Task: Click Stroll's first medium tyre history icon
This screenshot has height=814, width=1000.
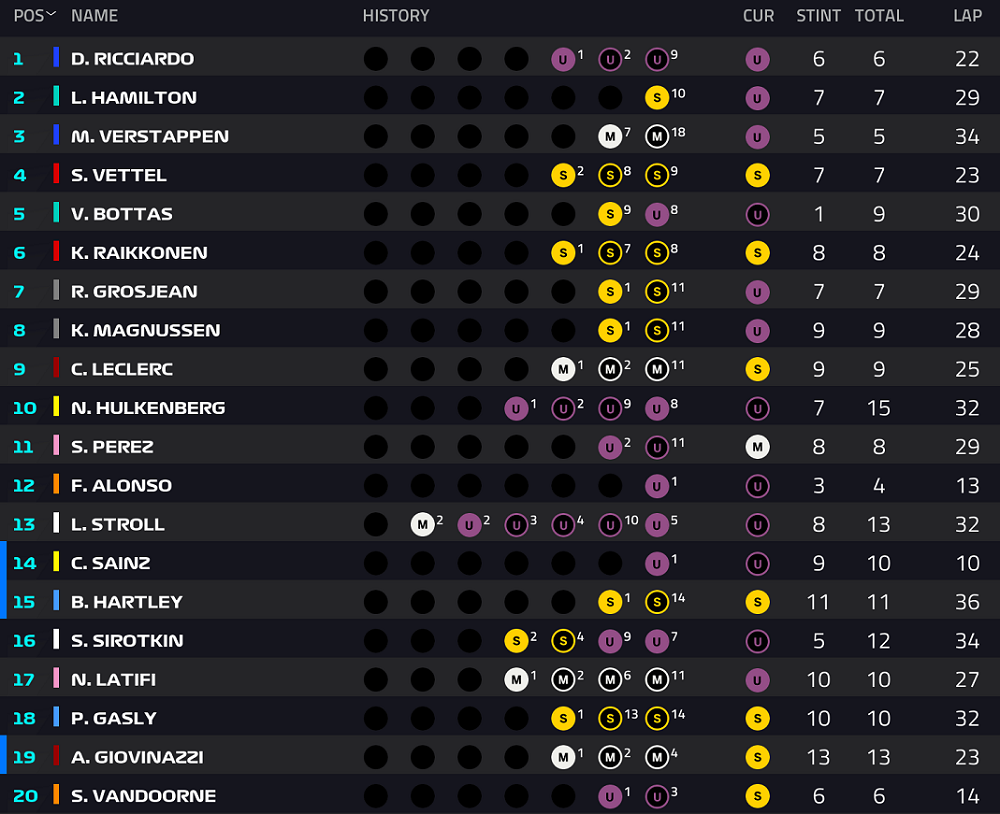Action: pos(422,525)
